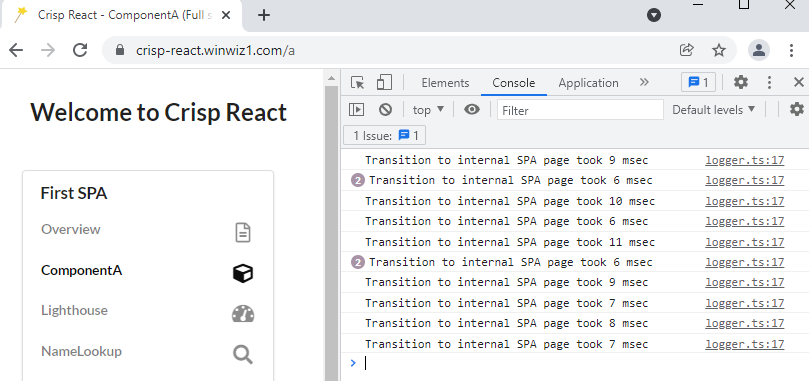Go back to previous page
This screenshot has width=809, height=381.
(x=17, y=50)
